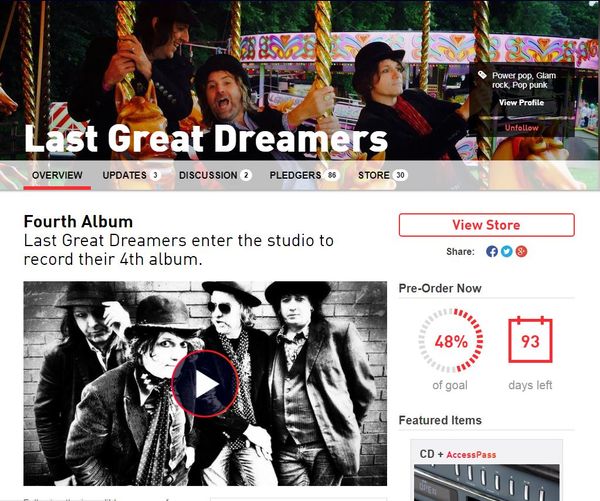Click the days left calendar icon
600x501 pixels.
coord(530,340)
